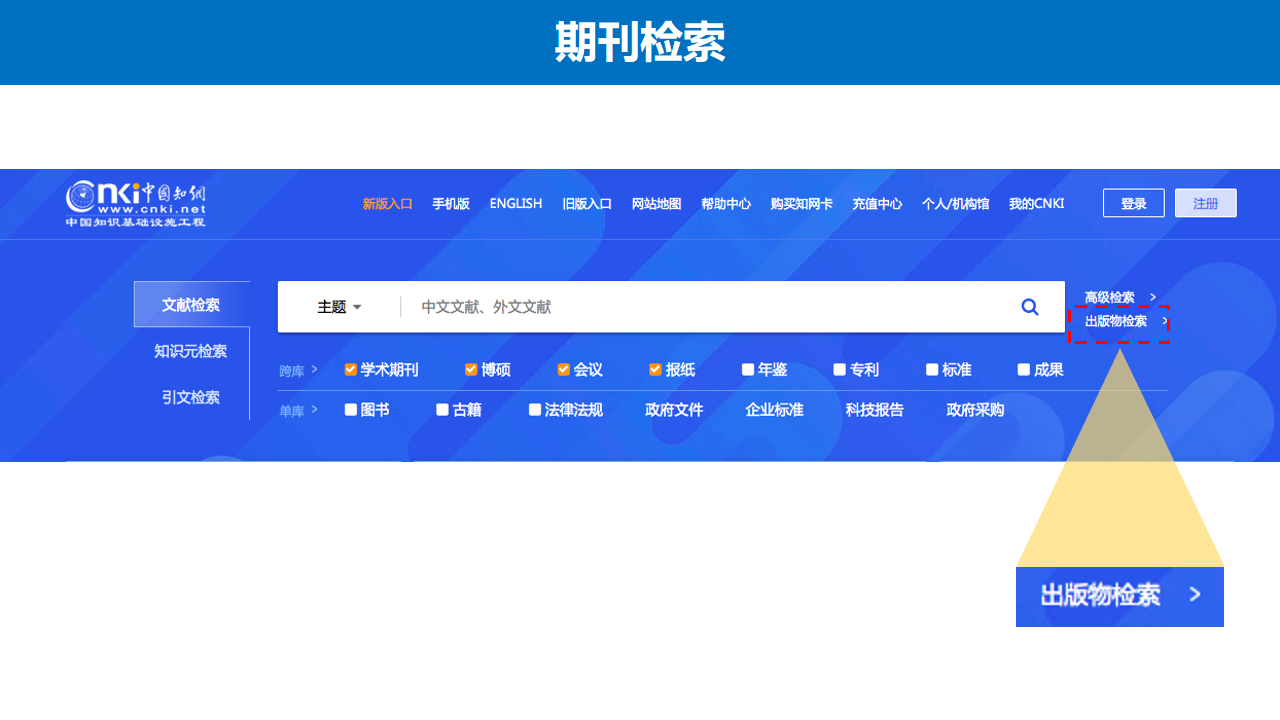Enable the 年鉴 checkbox
Screen dimensions: 1280x720
pos(748,370)
